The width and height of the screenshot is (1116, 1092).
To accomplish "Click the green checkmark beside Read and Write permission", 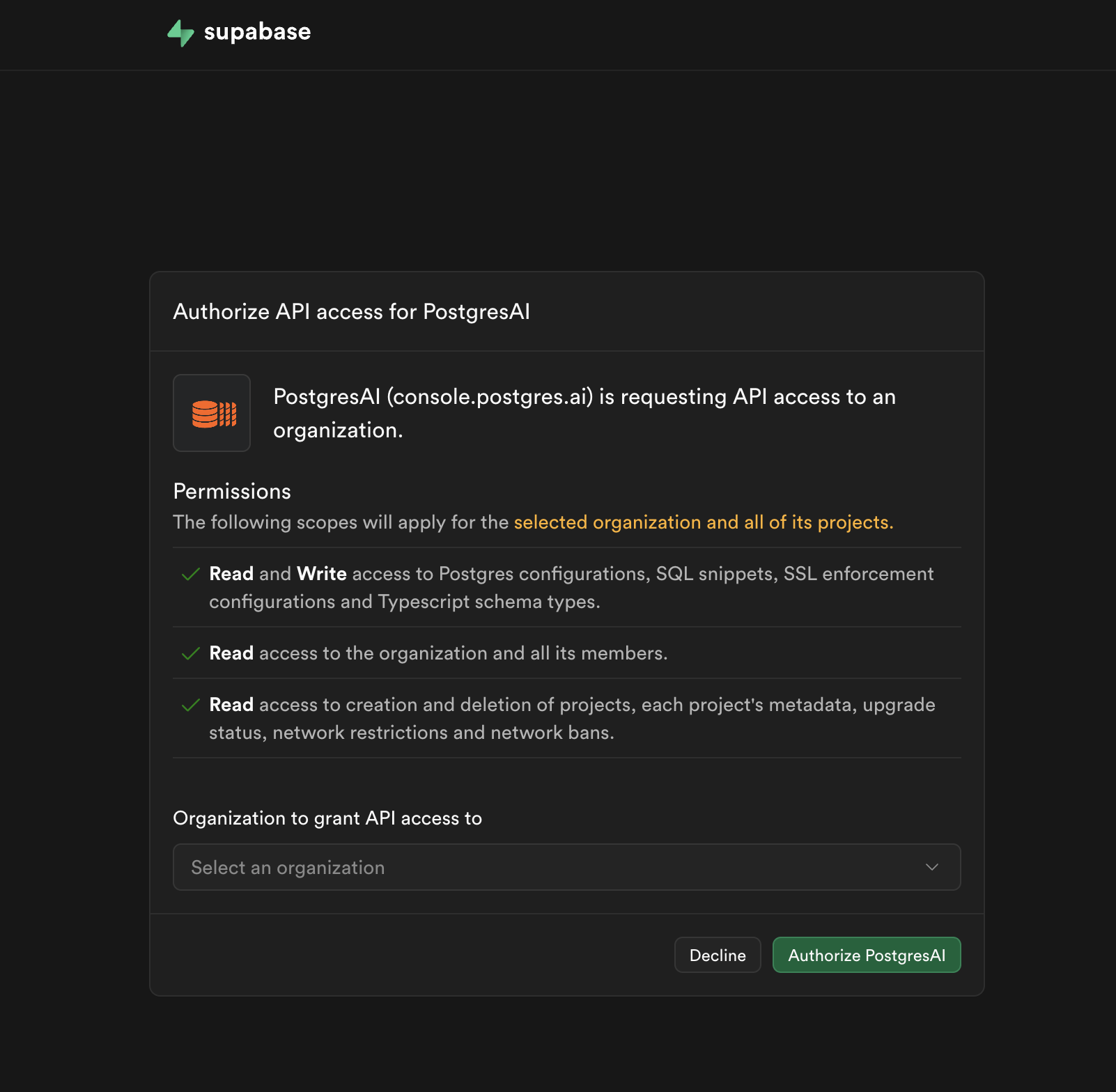I will 189,575.
